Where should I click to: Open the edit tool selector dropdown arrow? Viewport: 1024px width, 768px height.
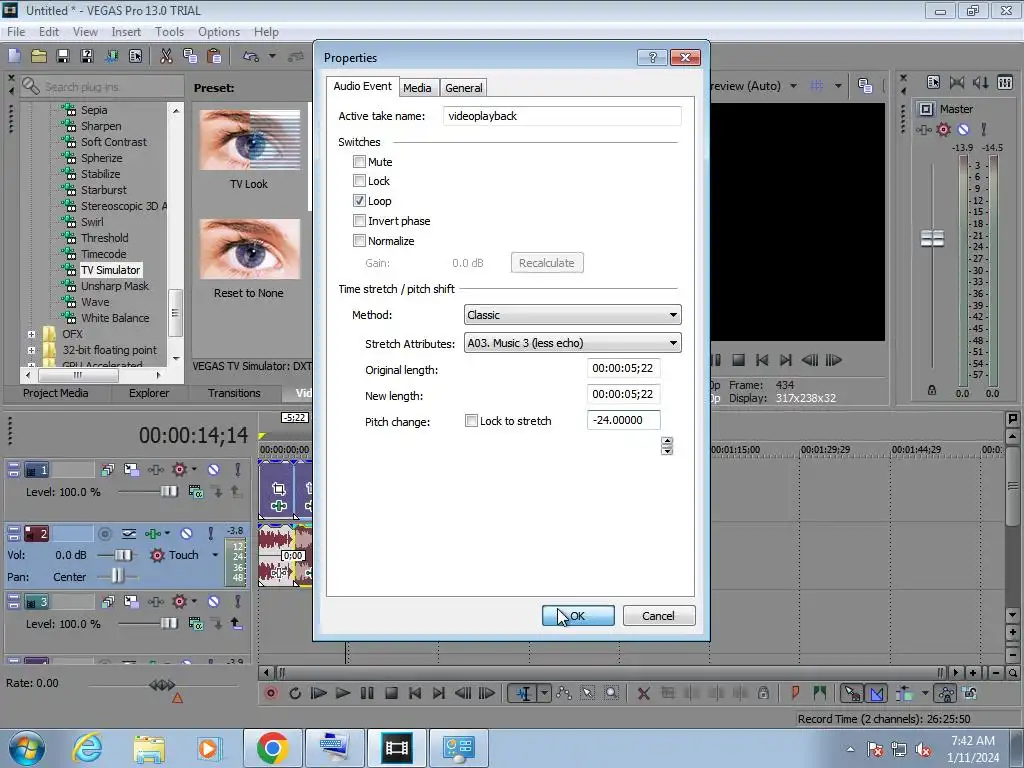[x=544, y=693]
